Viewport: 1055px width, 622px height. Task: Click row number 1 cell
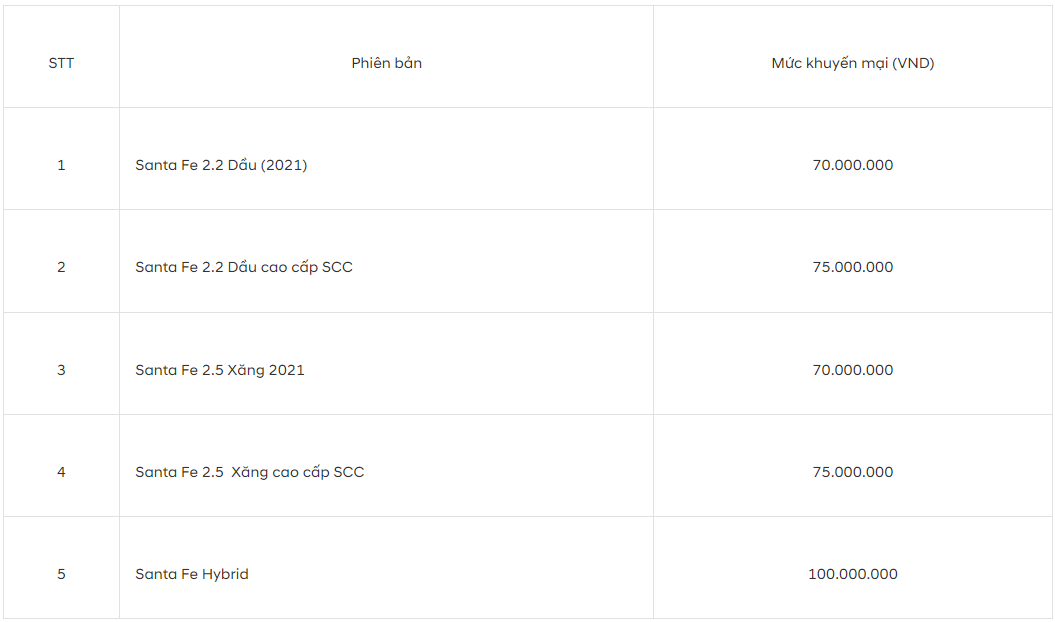pos(61,165)
